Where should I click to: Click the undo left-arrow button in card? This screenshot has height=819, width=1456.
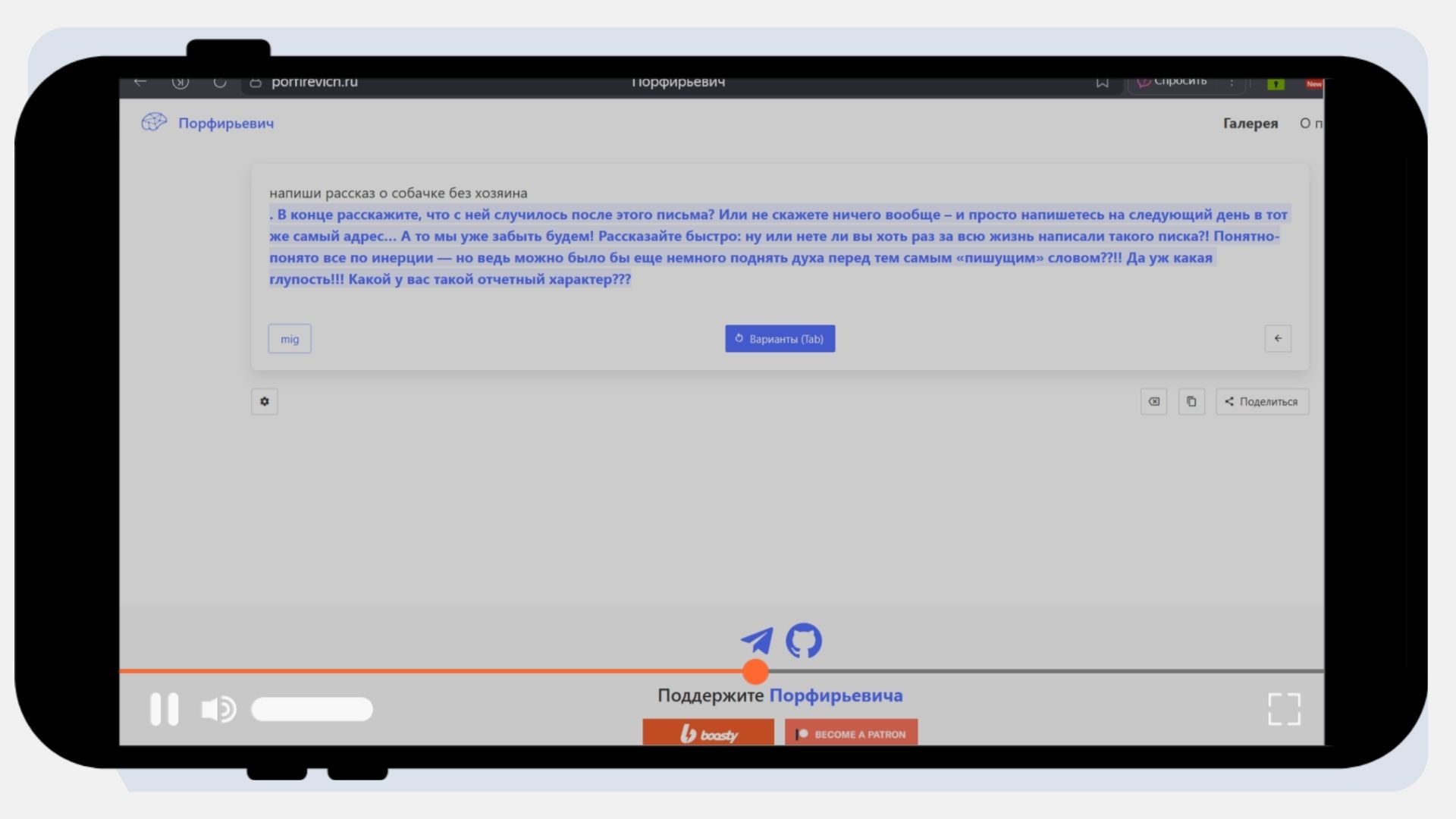tap(1278, 338)
